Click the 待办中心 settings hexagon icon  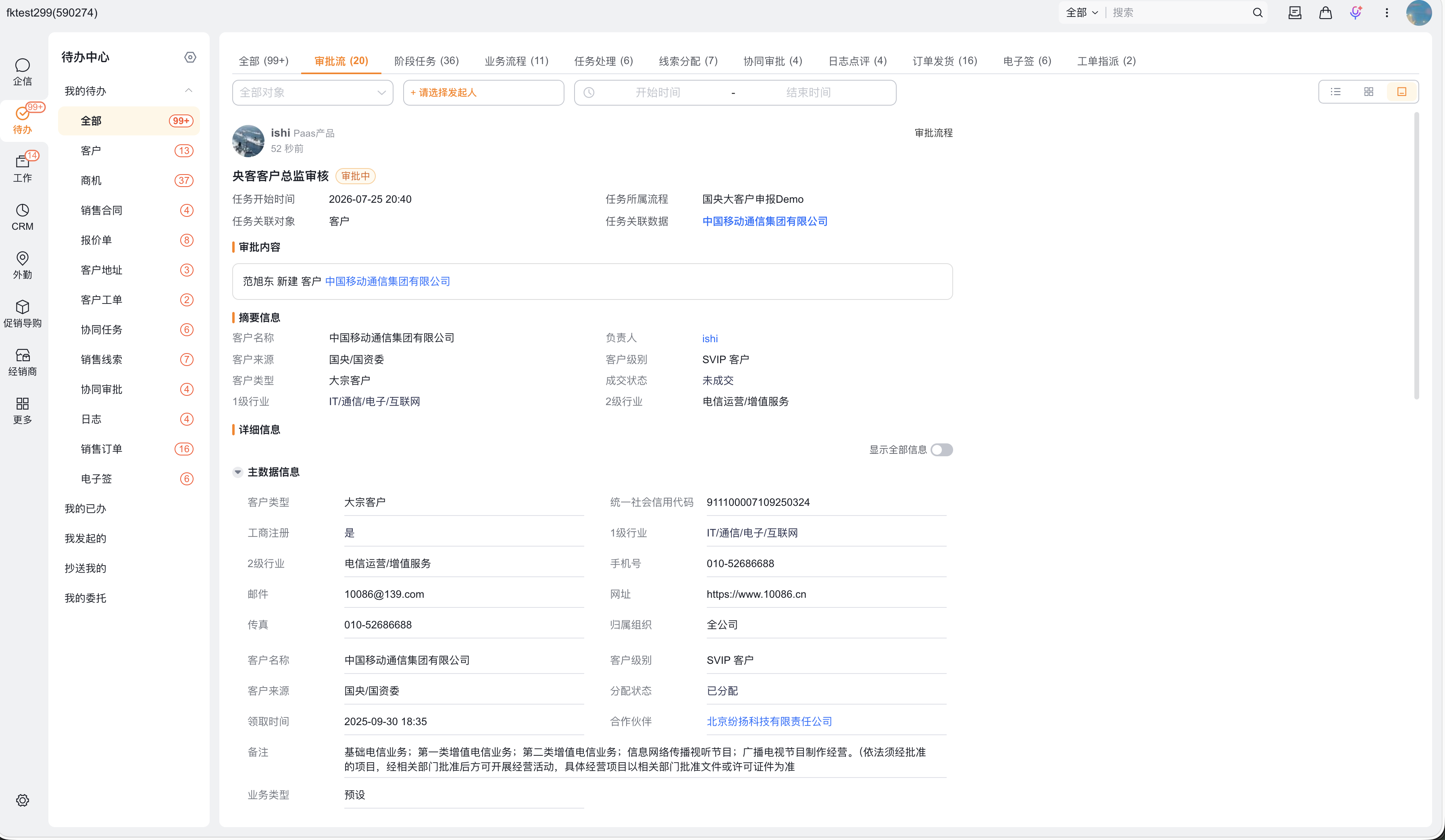pos(190,57)
